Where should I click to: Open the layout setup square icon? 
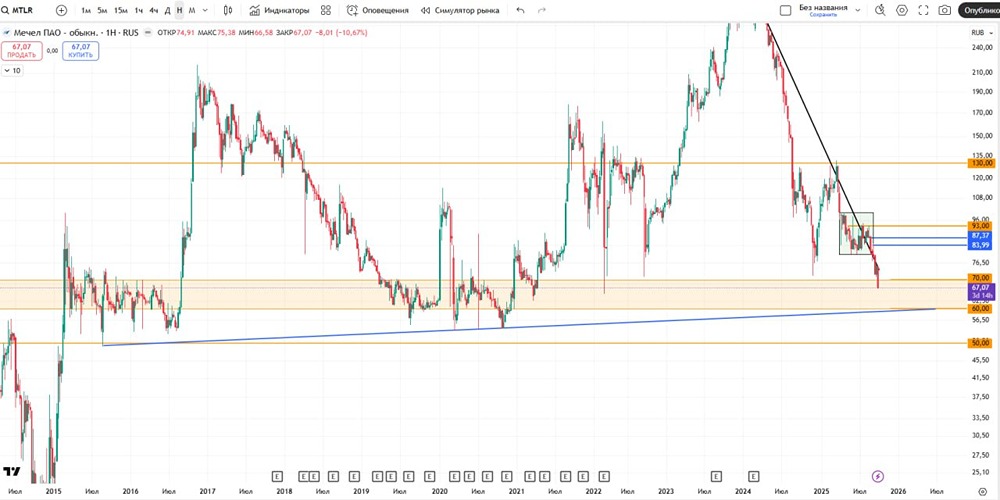pyautogui.click(x=786, y=10)
